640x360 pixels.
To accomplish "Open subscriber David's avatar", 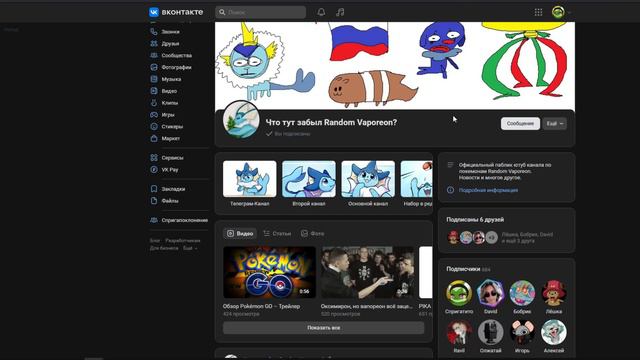I will pyautogui.click(x=491, y=293).
